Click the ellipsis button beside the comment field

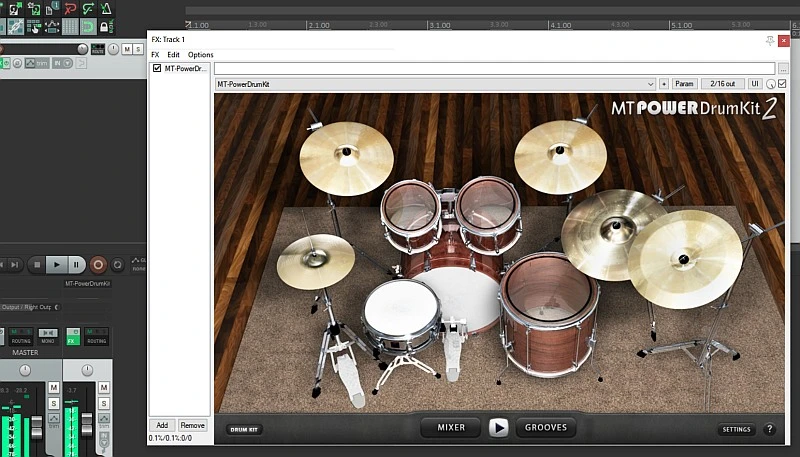[x=783, y=68]
